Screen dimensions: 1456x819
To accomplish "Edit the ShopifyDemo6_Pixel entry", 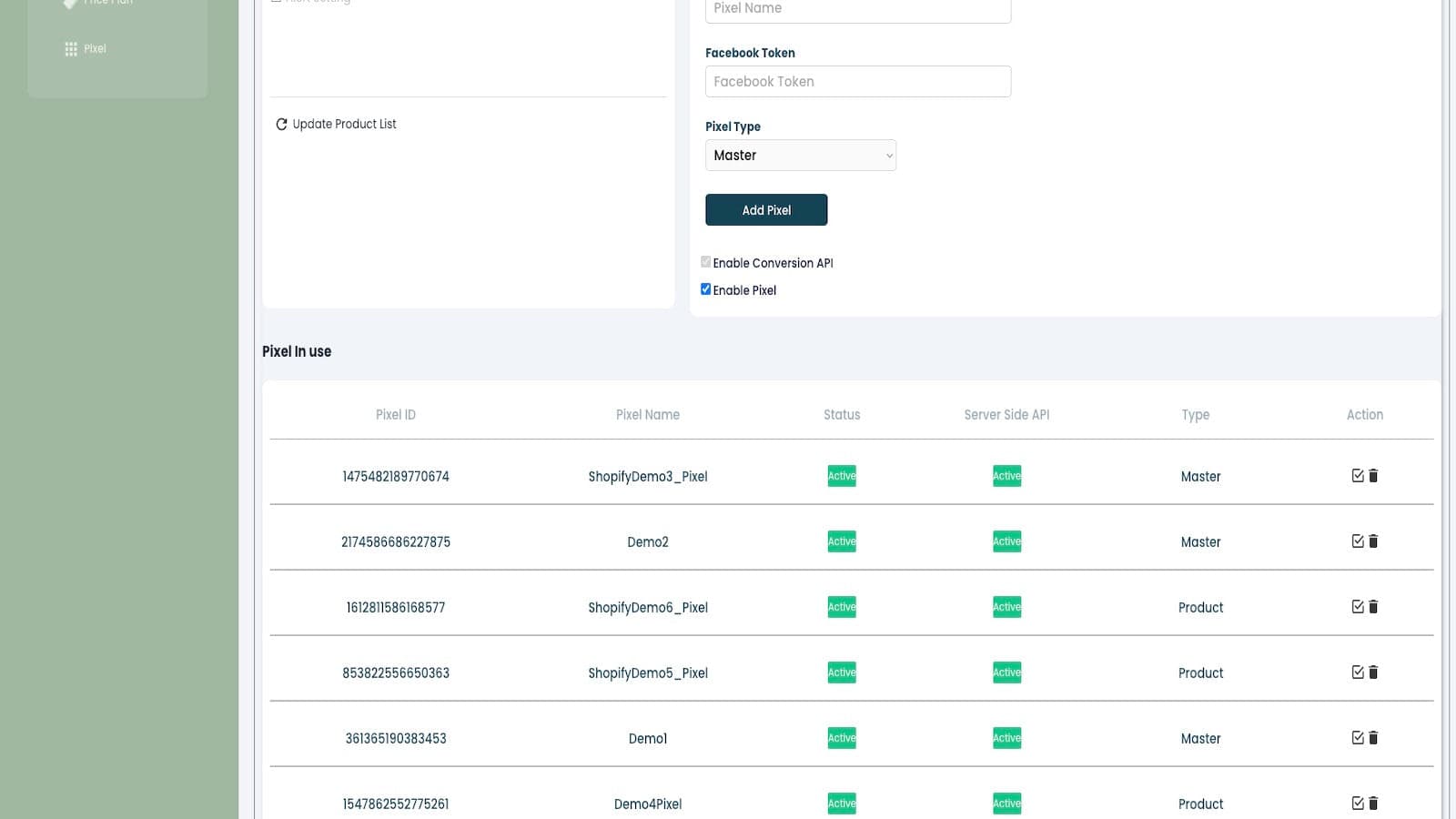I will click(x=1358, y=607).
